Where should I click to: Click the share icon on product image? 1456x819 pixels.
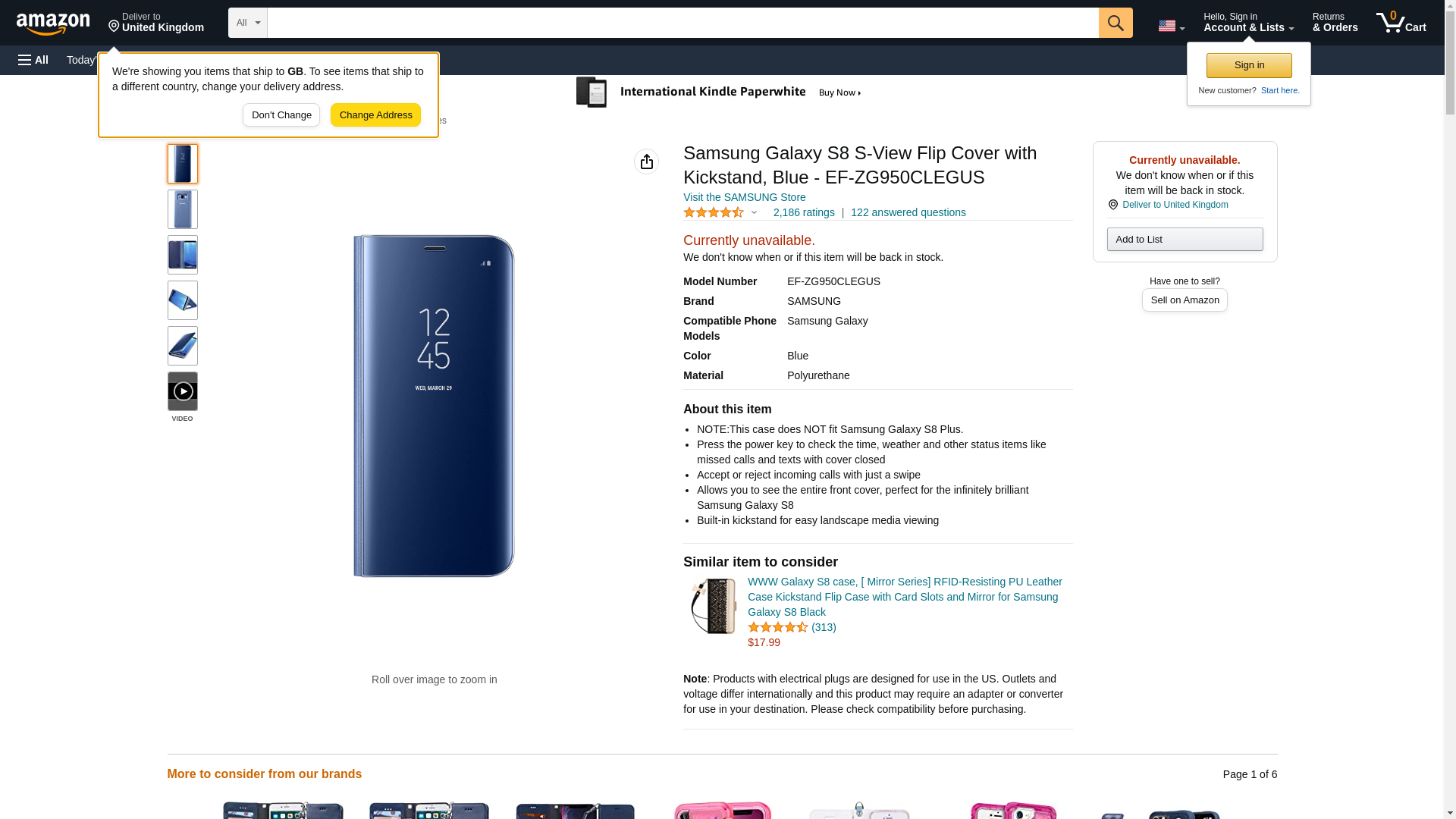[646, 162]
